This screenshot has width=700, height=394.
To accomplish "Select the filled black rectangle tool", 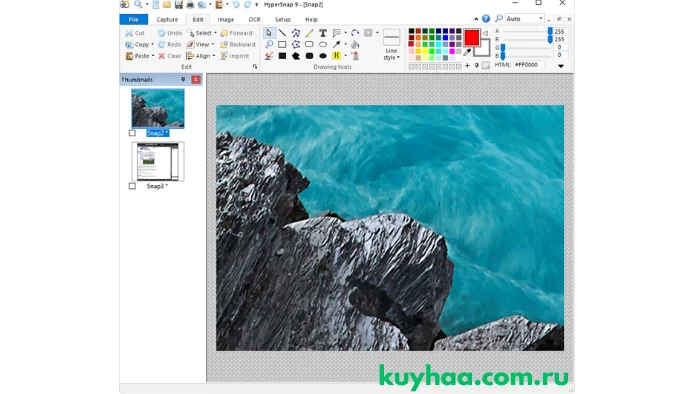I will point(282,56).
